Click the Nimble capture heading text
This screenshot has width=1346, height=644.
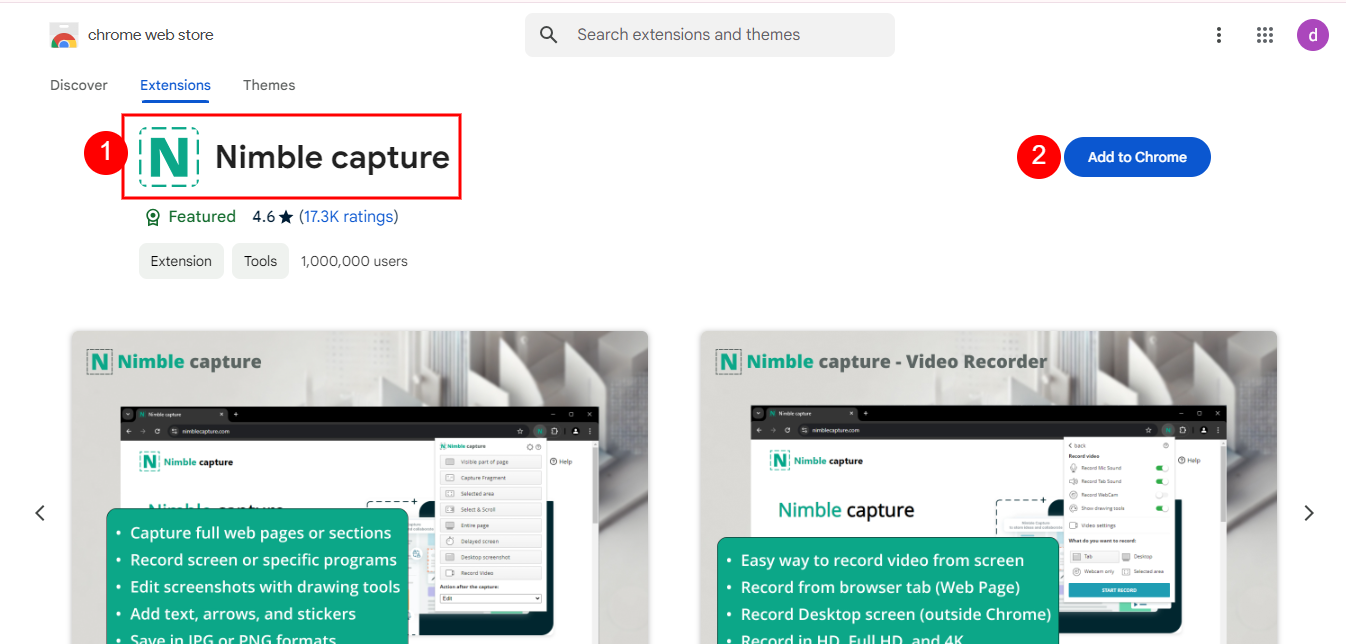332,157
